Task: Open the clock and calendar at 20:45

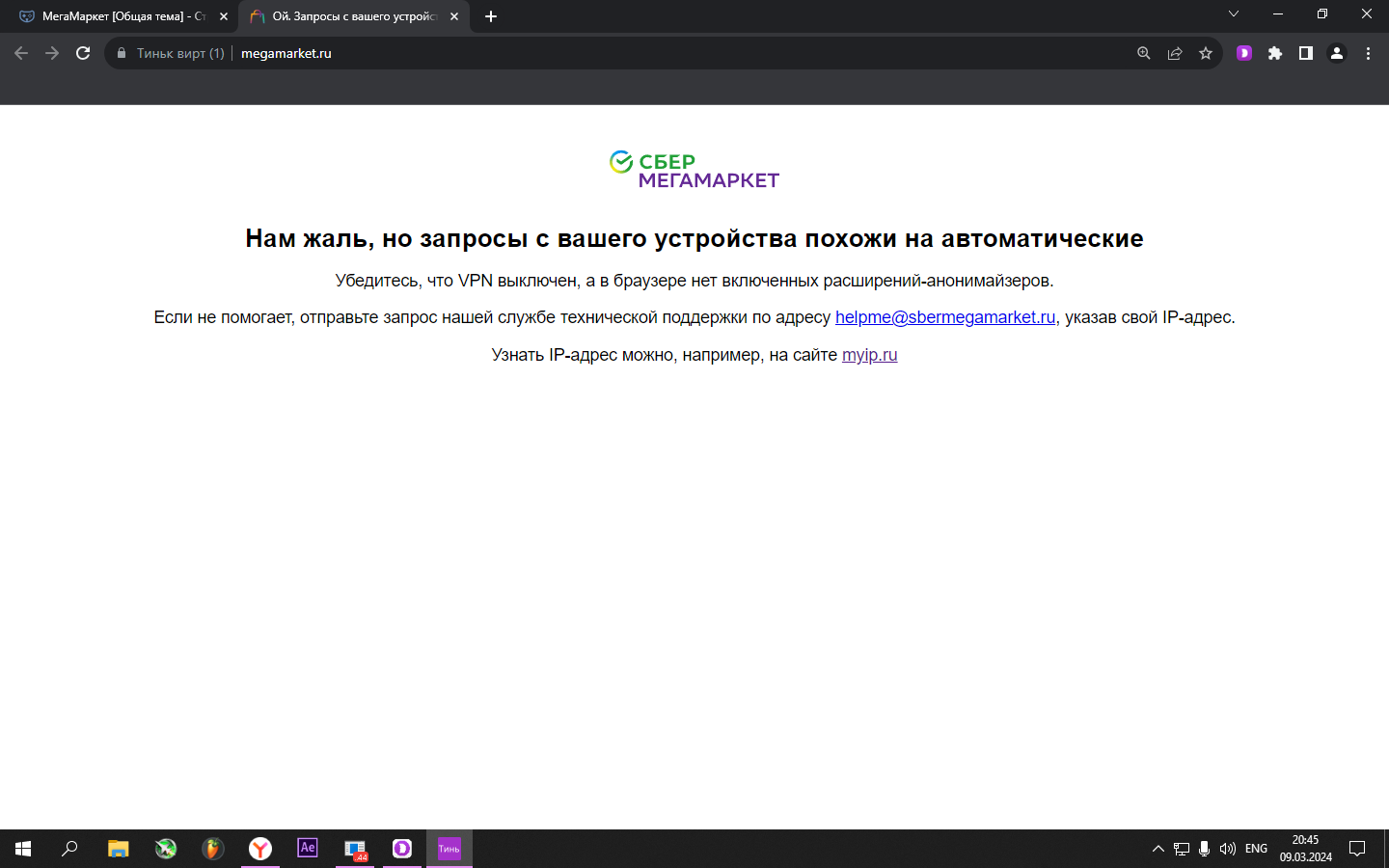Action: [x=1306, y=849]
